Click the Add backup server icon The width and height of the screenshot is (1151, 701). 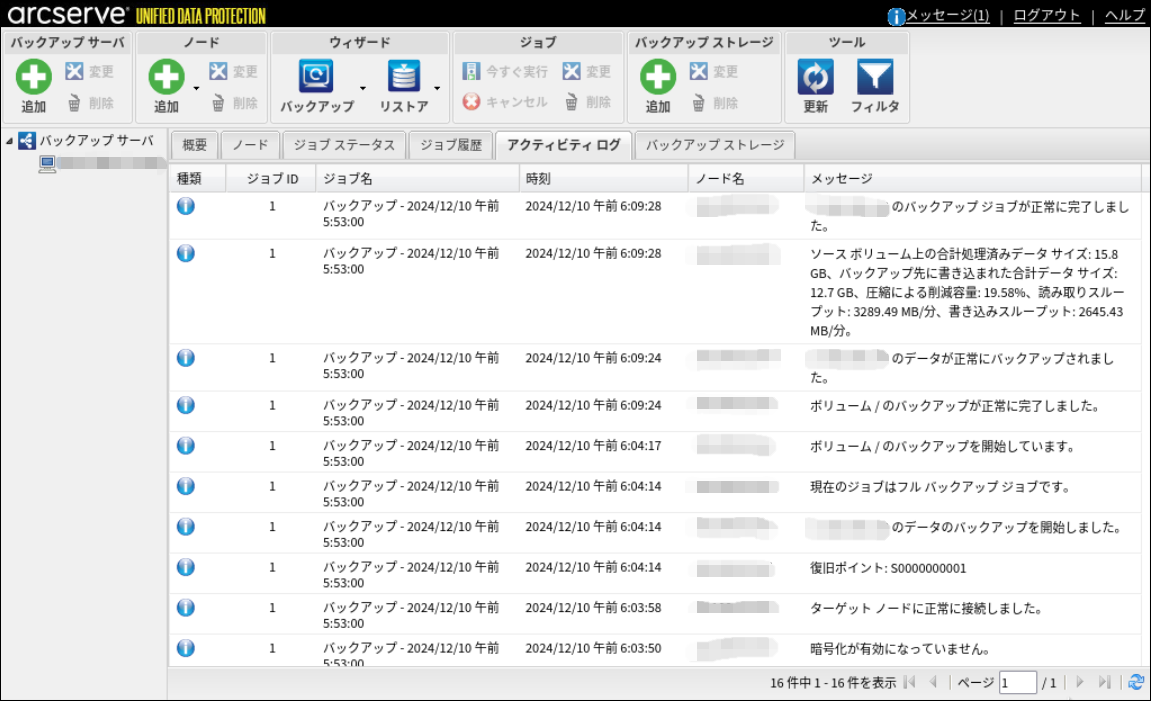click(34, 78)
